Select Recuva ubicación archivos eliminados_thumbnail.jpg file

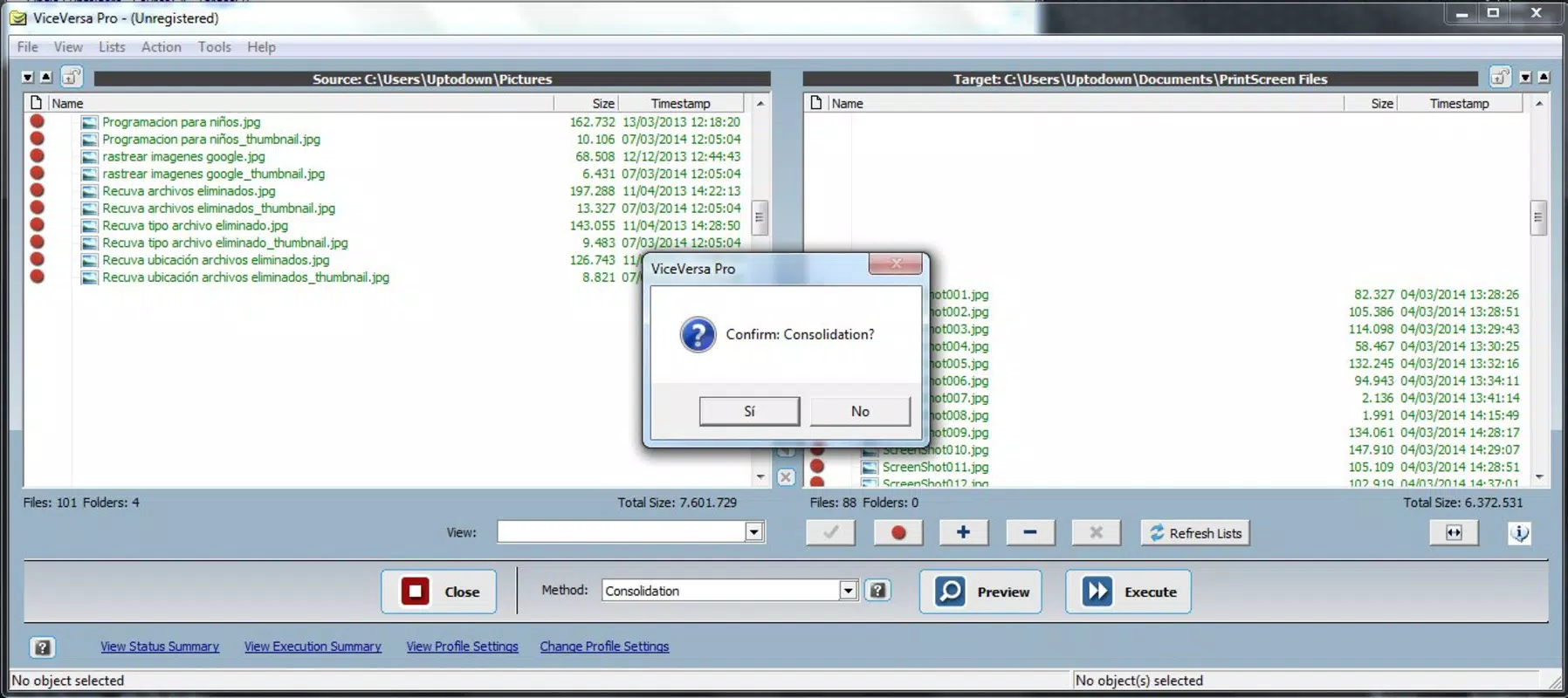(245, 277)
